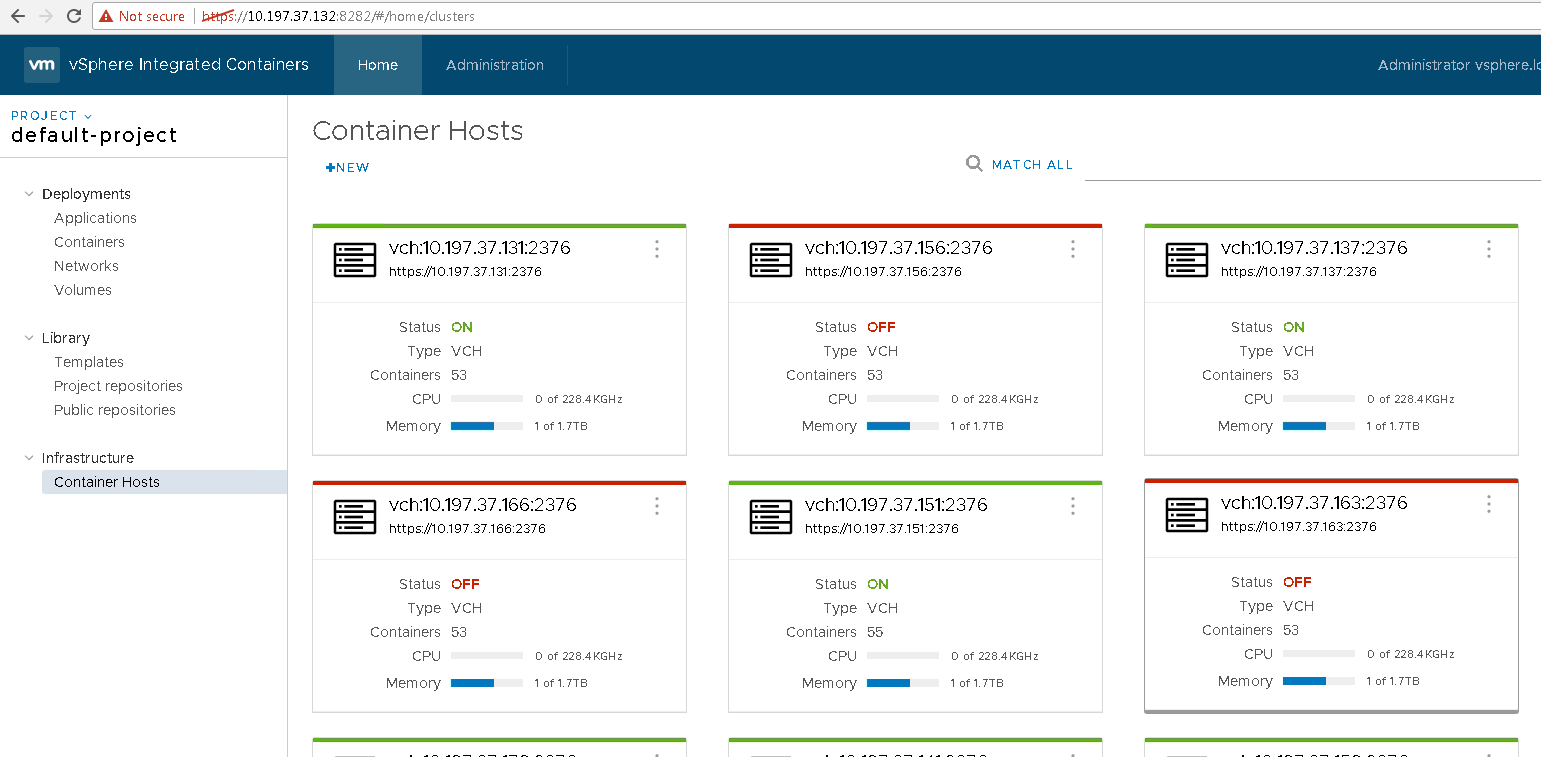
Task: Click the VMware vm logo icon
Action: point(42,65)
